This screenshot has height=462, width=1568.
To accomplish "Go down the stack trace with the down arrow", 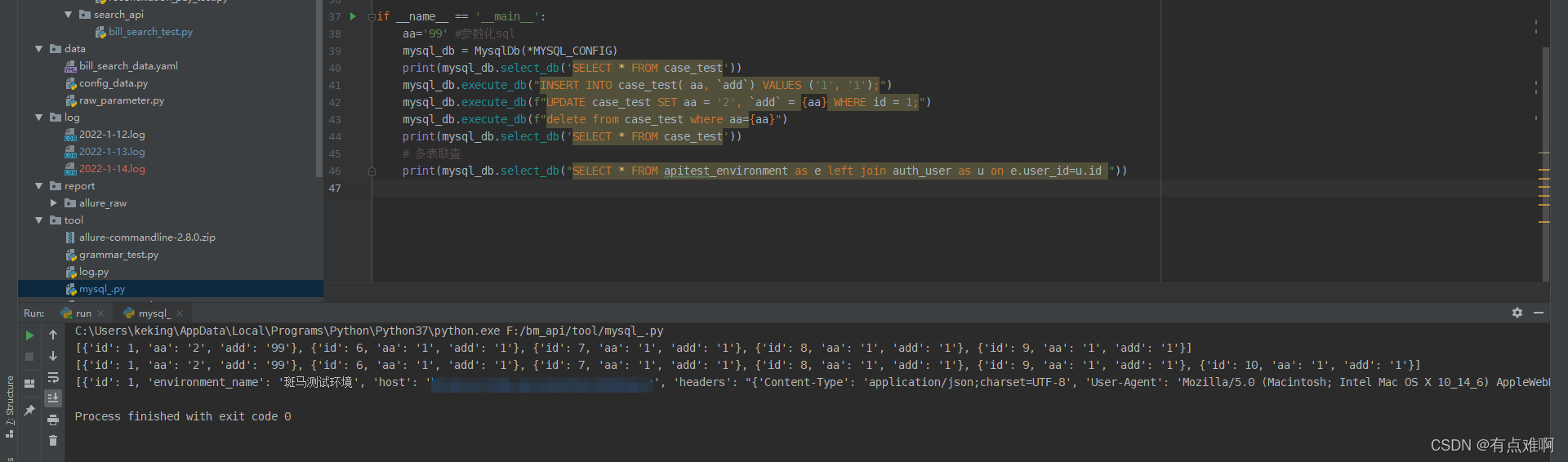I will pyautogui.click(x=53, y=357).
